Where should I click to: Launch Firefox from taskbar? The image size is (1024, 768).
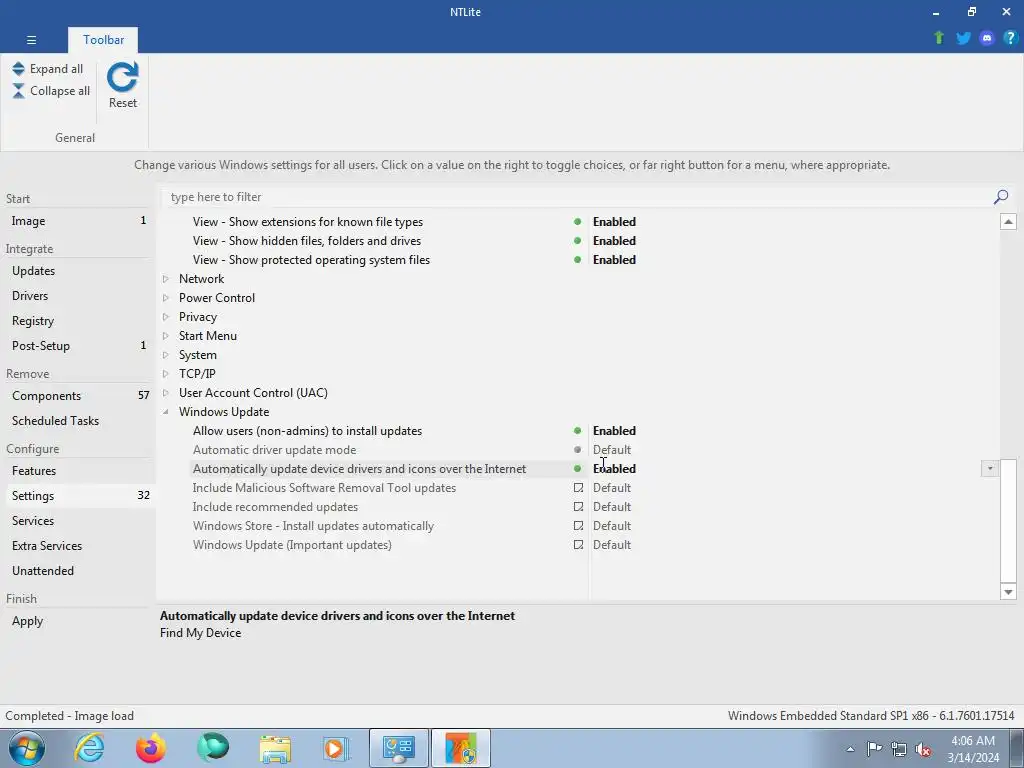tap(150, 748)
